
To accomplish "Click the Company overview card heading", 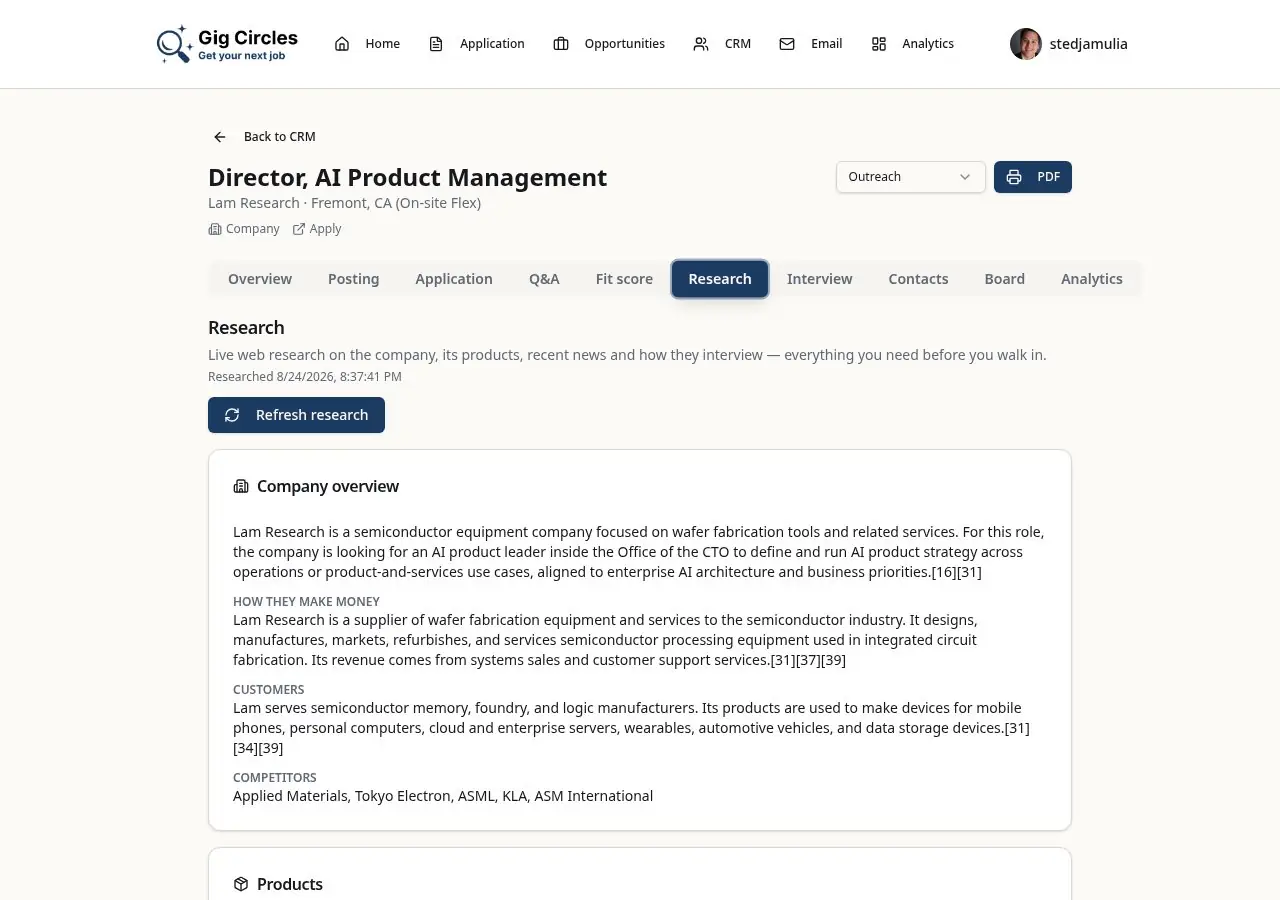I will click(x=328, y=487).
